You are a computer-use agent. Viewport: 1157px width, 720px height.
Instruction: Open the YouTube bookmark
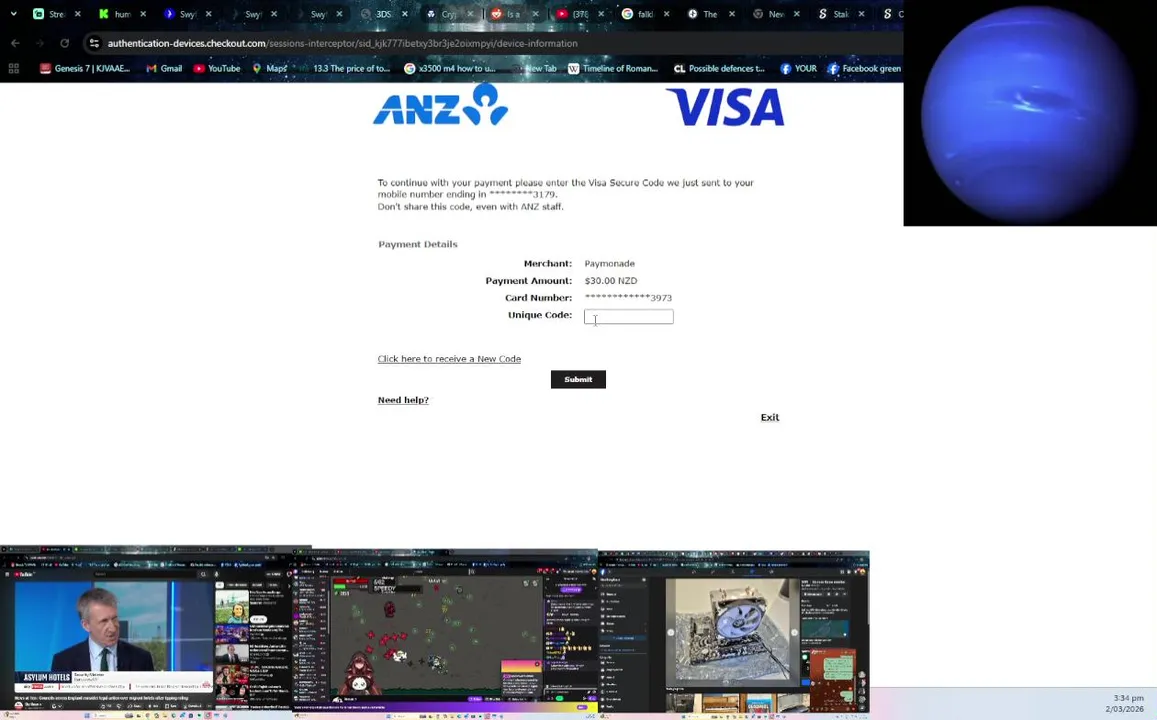point(217,69)
